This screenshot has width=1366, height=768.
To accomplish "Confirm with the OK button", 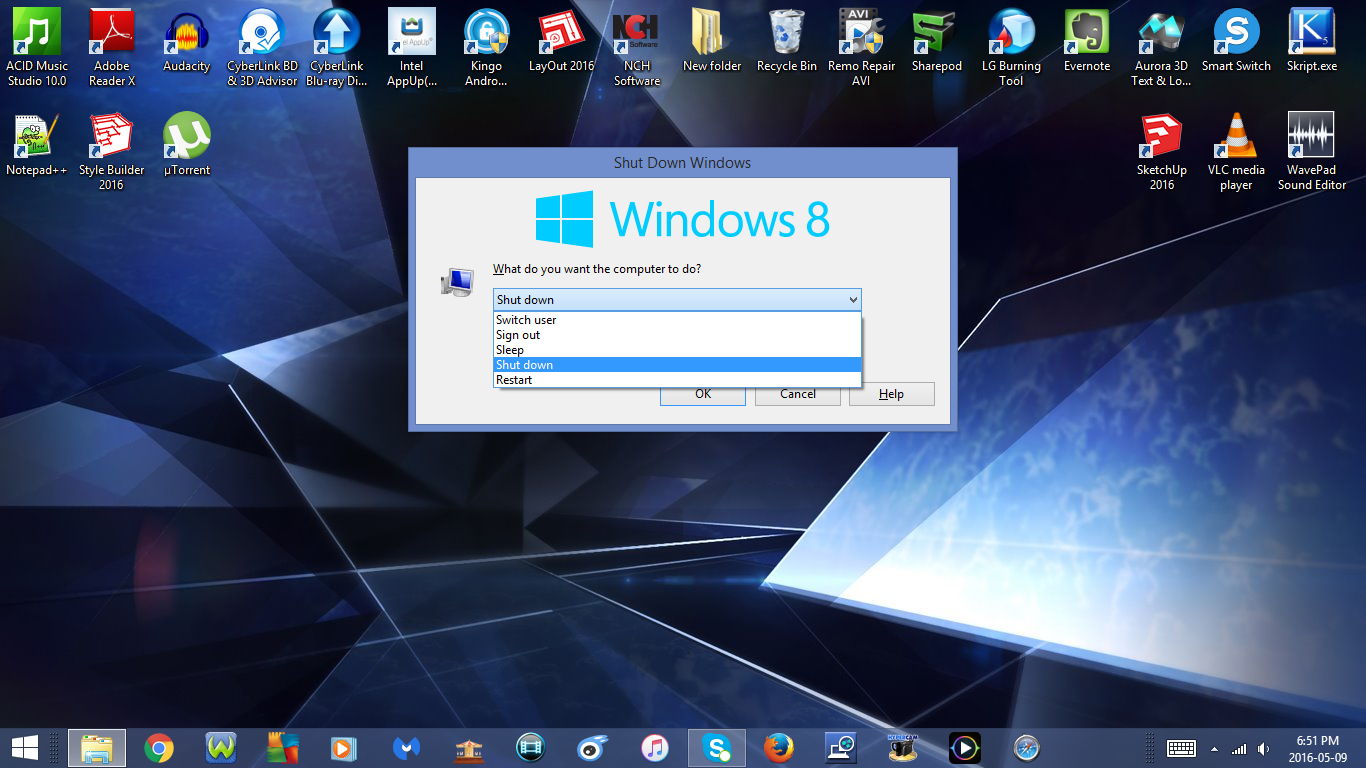I will (703, 395).
